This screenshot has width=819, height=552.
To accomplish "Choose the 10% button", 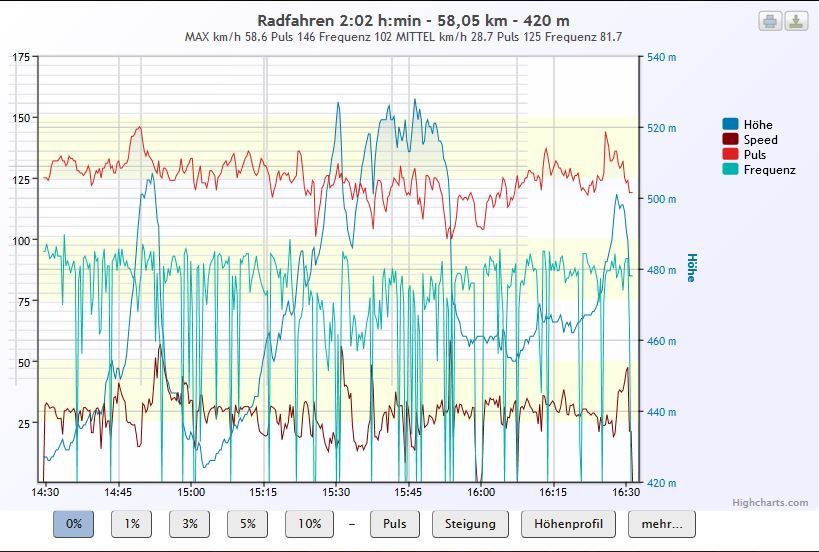I will tap(309, 524).
